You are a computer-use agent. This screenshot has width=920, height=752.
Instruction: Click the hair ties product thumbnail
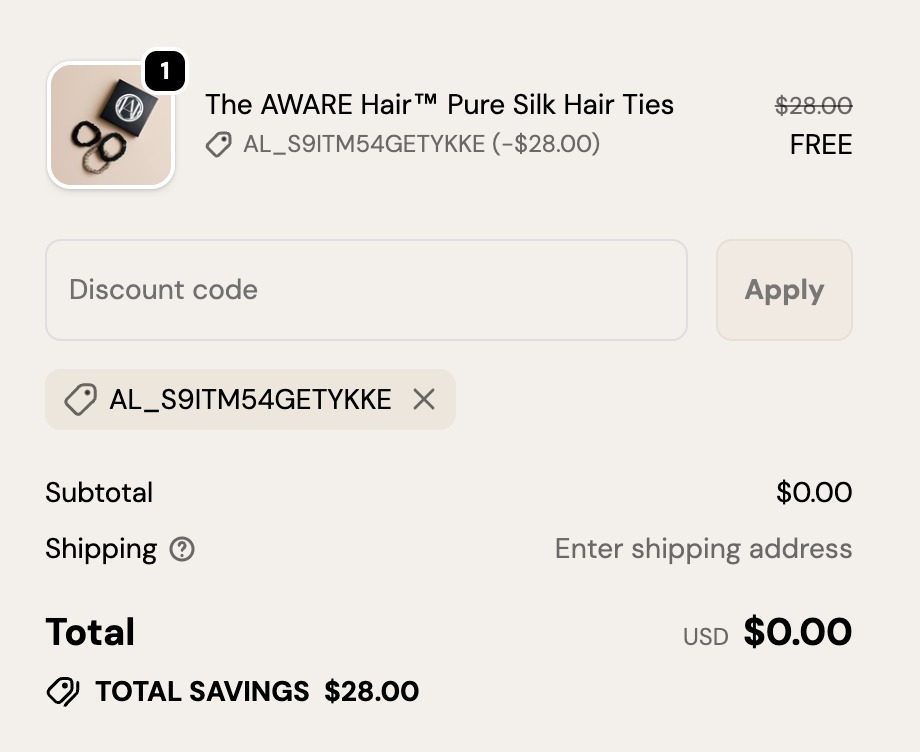coord(110,124)
